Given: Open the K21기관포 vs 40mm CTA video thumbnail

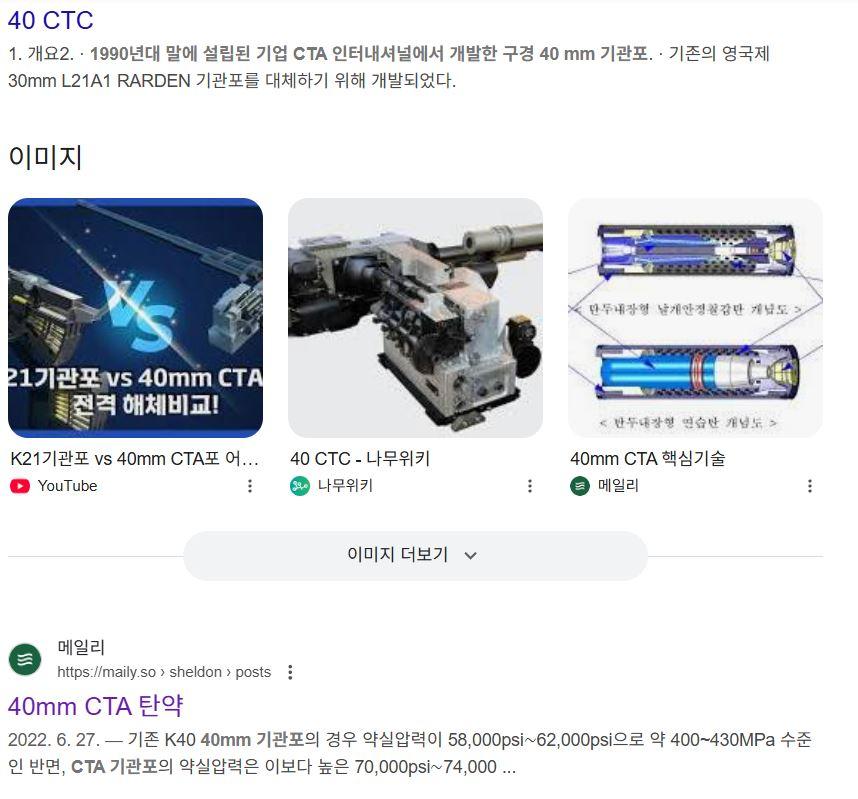Looking at the screenshot, I should pos(135,318).
